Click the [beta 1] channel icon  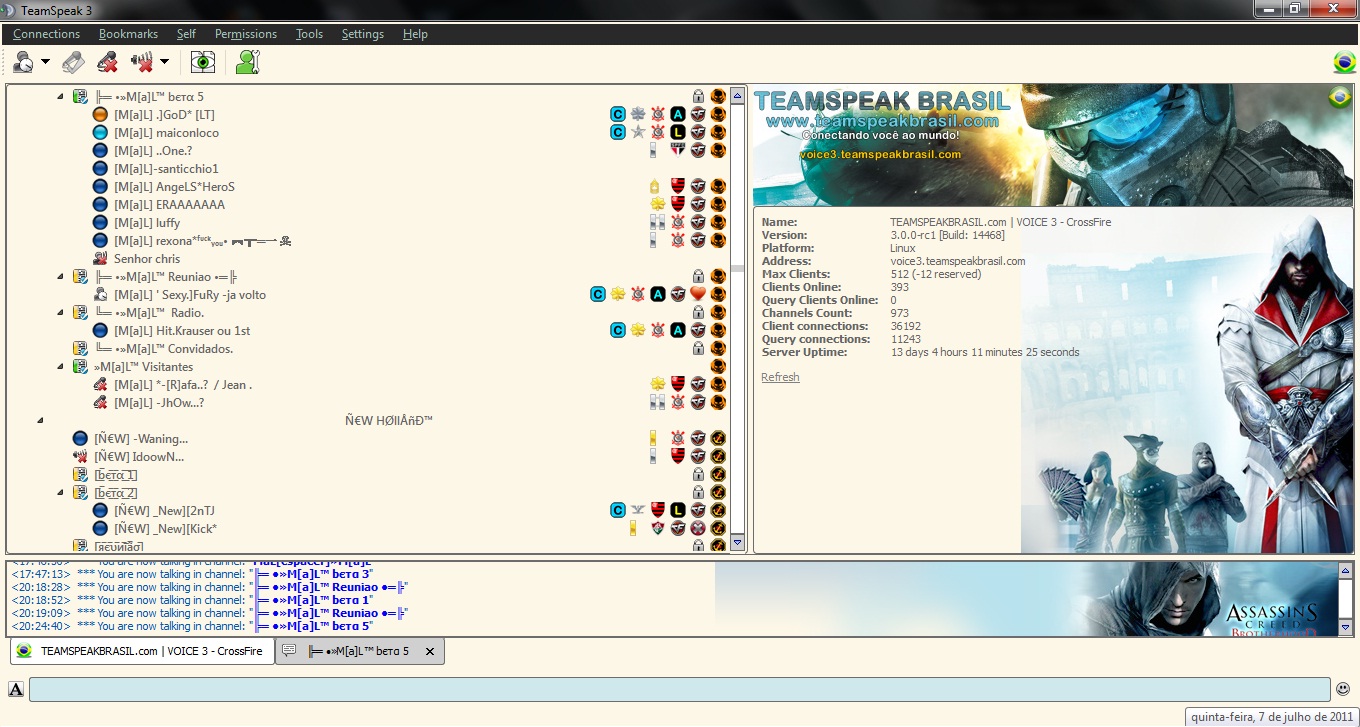pyautogui.click(x=80, y=475)
